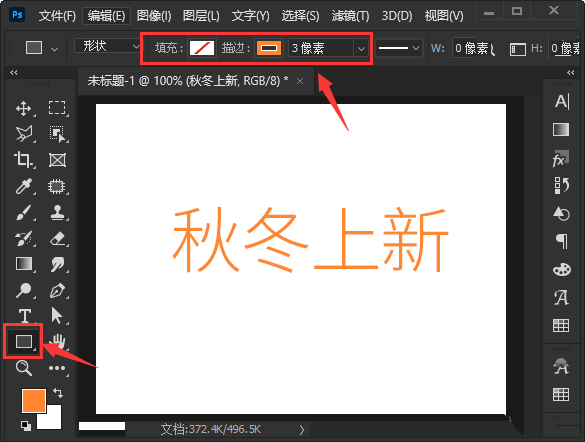Image resolution: width=585 pixels, height=442 pixels.
Task: Open the stroke line style dropdown
Action: click(399, 48)
